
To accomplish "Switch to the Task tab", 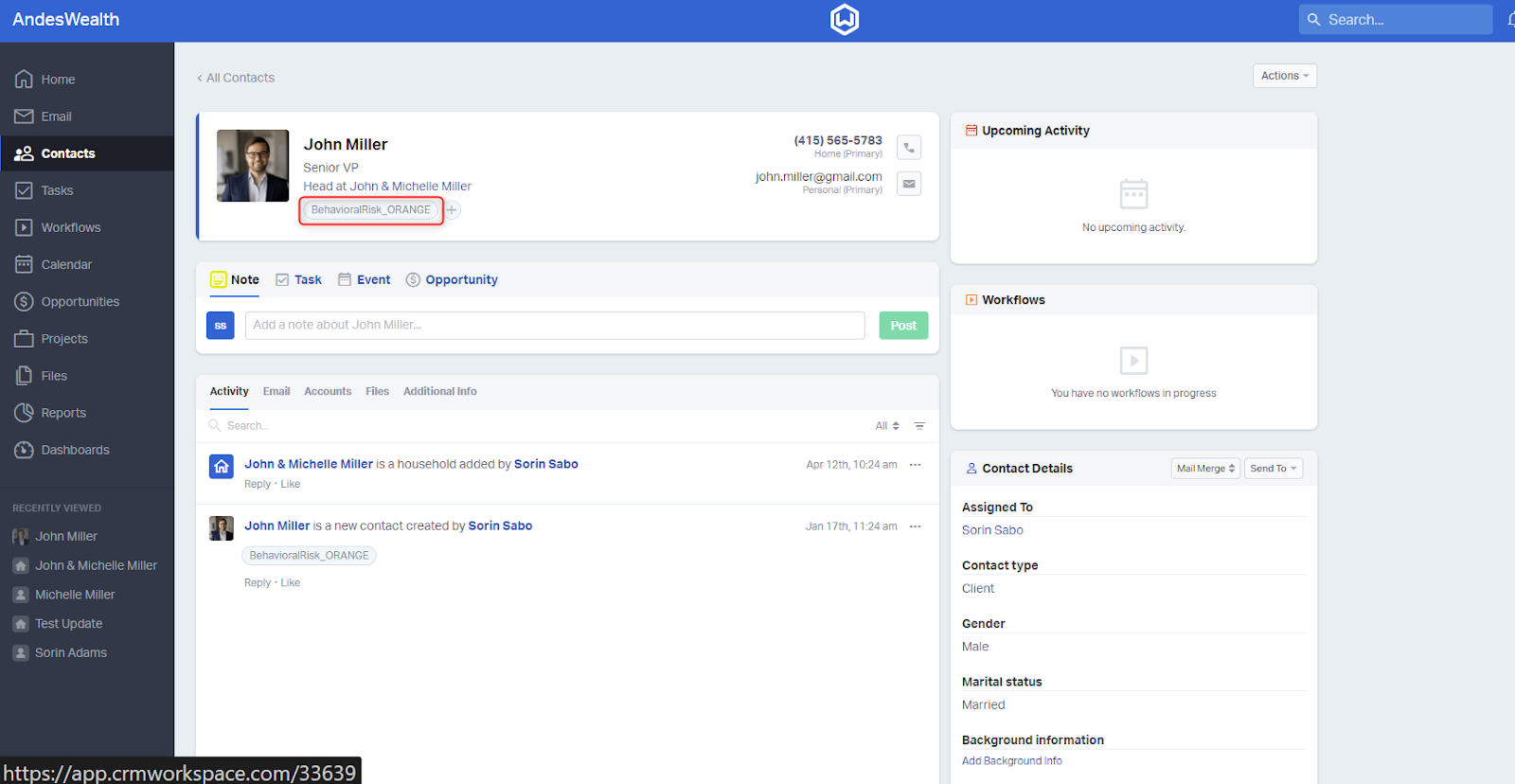I will point(298,279).
